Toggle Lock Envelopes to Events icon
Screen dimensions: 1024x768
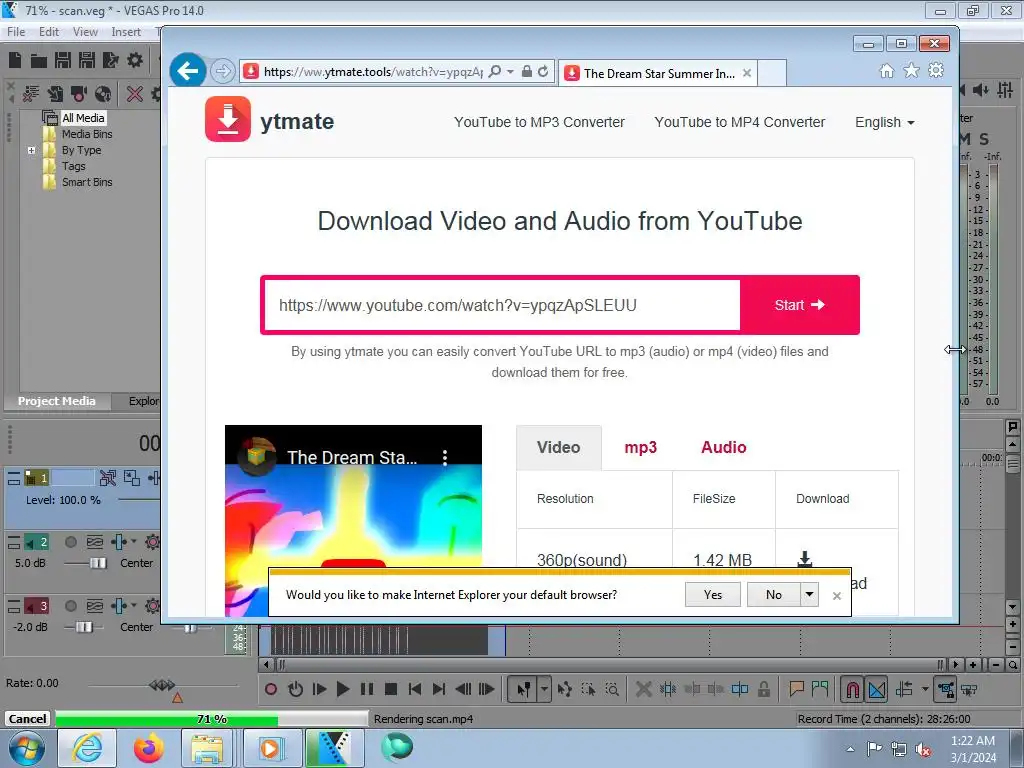point(945,689)
